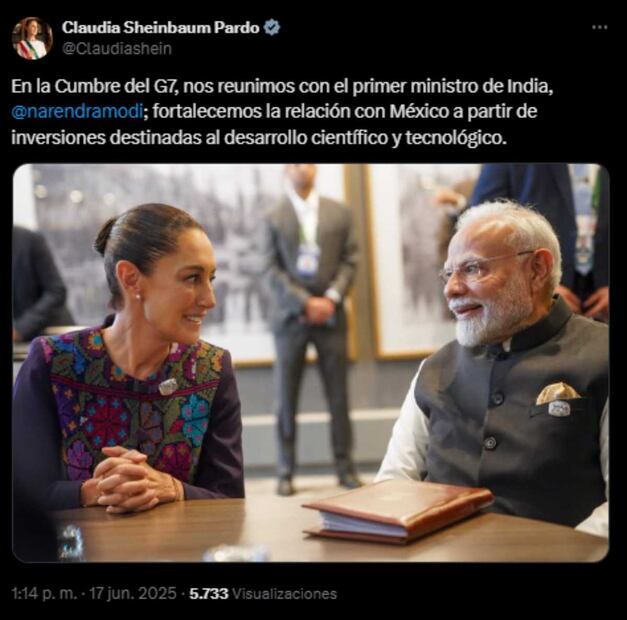The width and height of the screenshot is (627, 620).
Task: Click the 17 jun. 2025 date
Action: 133,593
